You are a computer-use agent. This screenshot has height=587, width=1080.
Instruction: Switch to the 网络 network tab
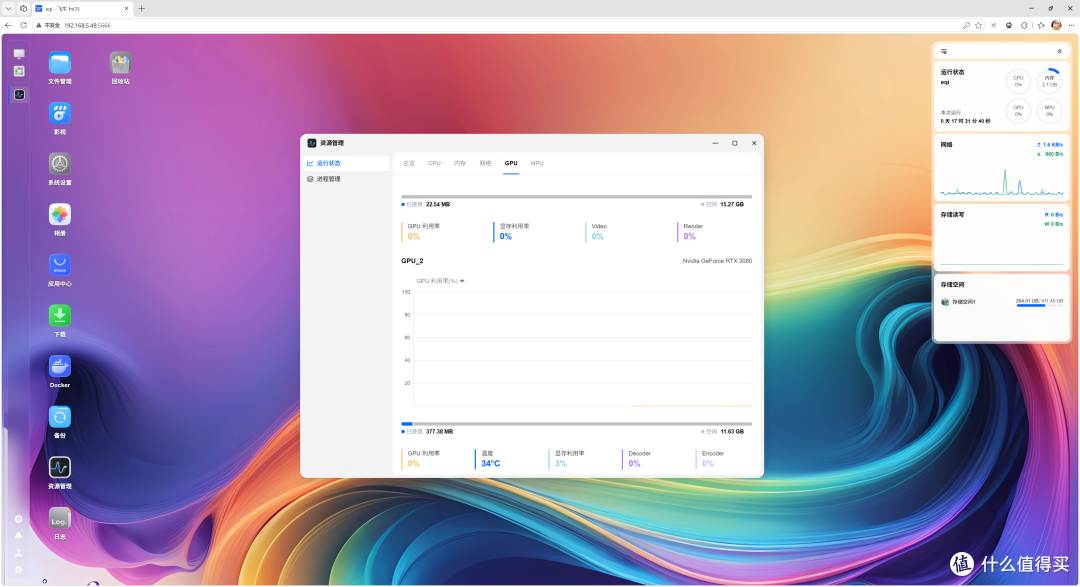click(485, 163)
